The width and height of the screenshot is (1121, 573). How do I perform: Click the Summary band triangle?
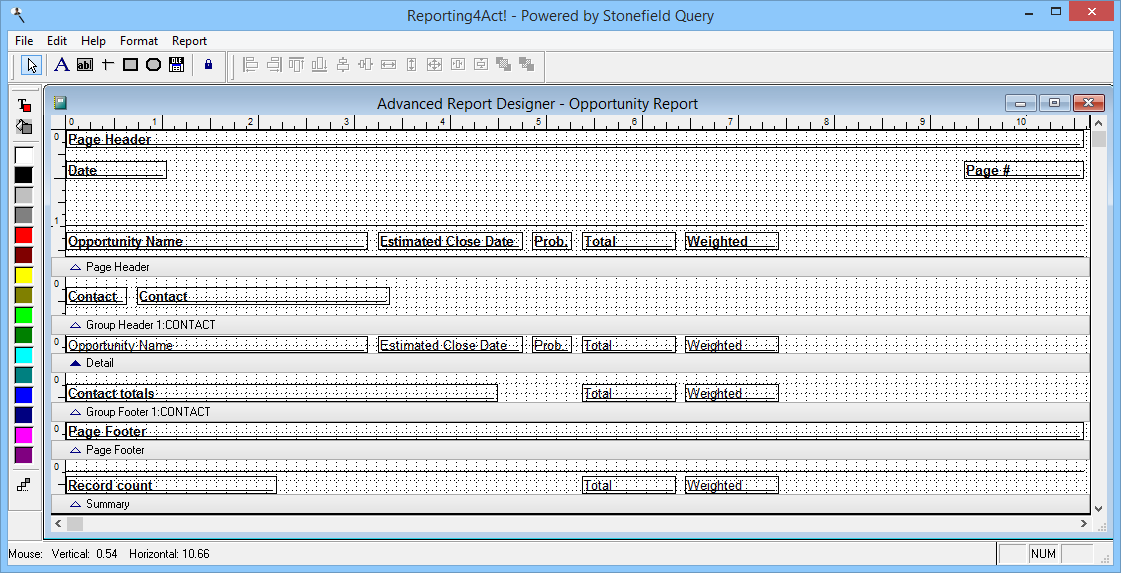click(75, 504)
